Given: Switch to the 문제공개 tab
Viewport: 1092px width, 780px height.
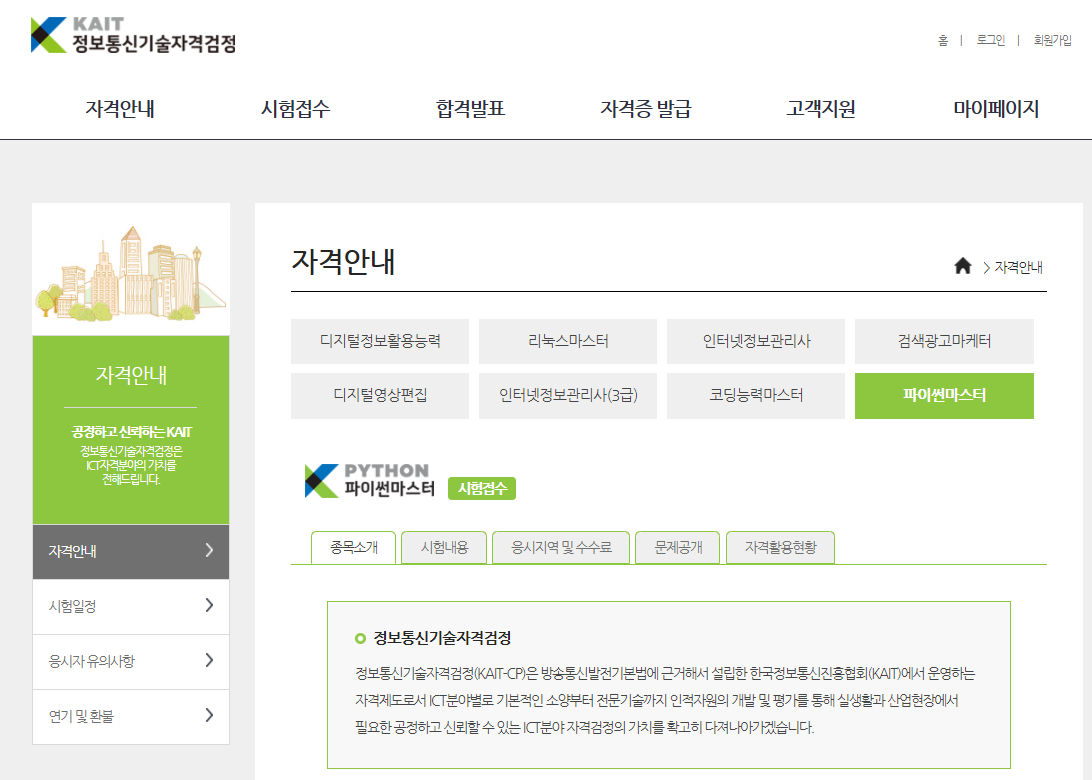Looking at the screenshot, I should coord(678,547).
